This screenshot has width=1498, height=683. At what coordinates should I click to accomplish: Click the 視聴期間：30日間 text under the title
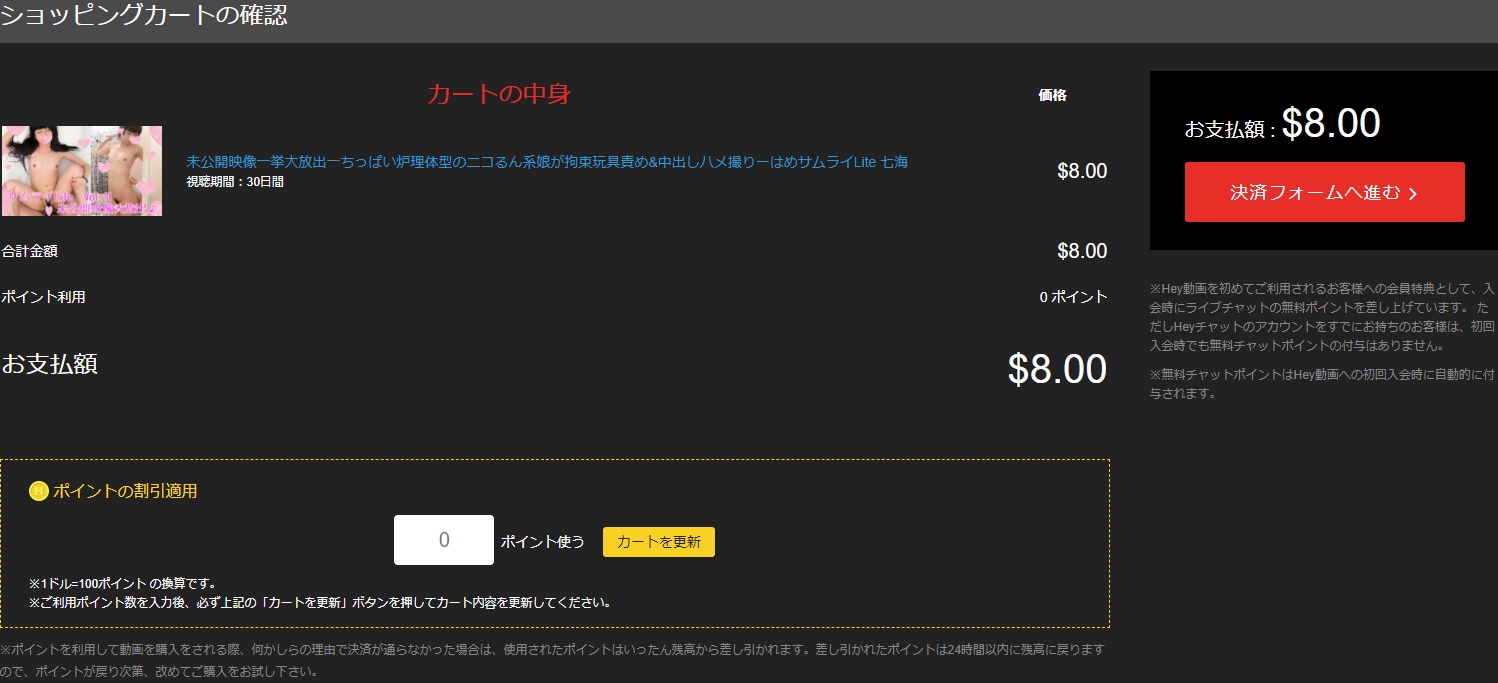[235, 182]
